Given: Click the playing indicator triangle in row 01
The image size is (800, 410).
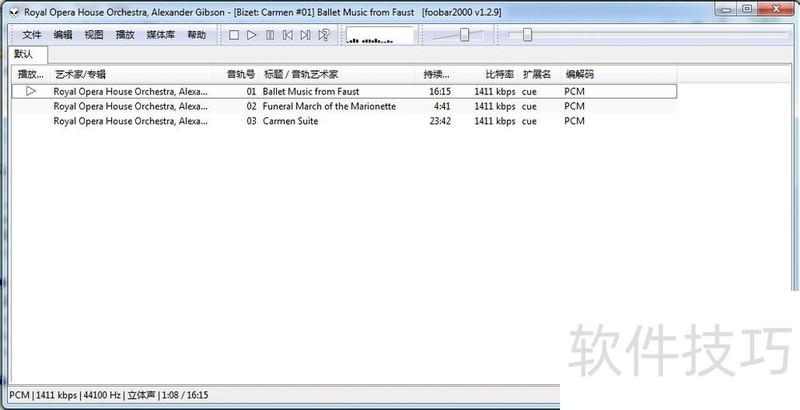Looking at the screenshot, I should click(31, 91).
